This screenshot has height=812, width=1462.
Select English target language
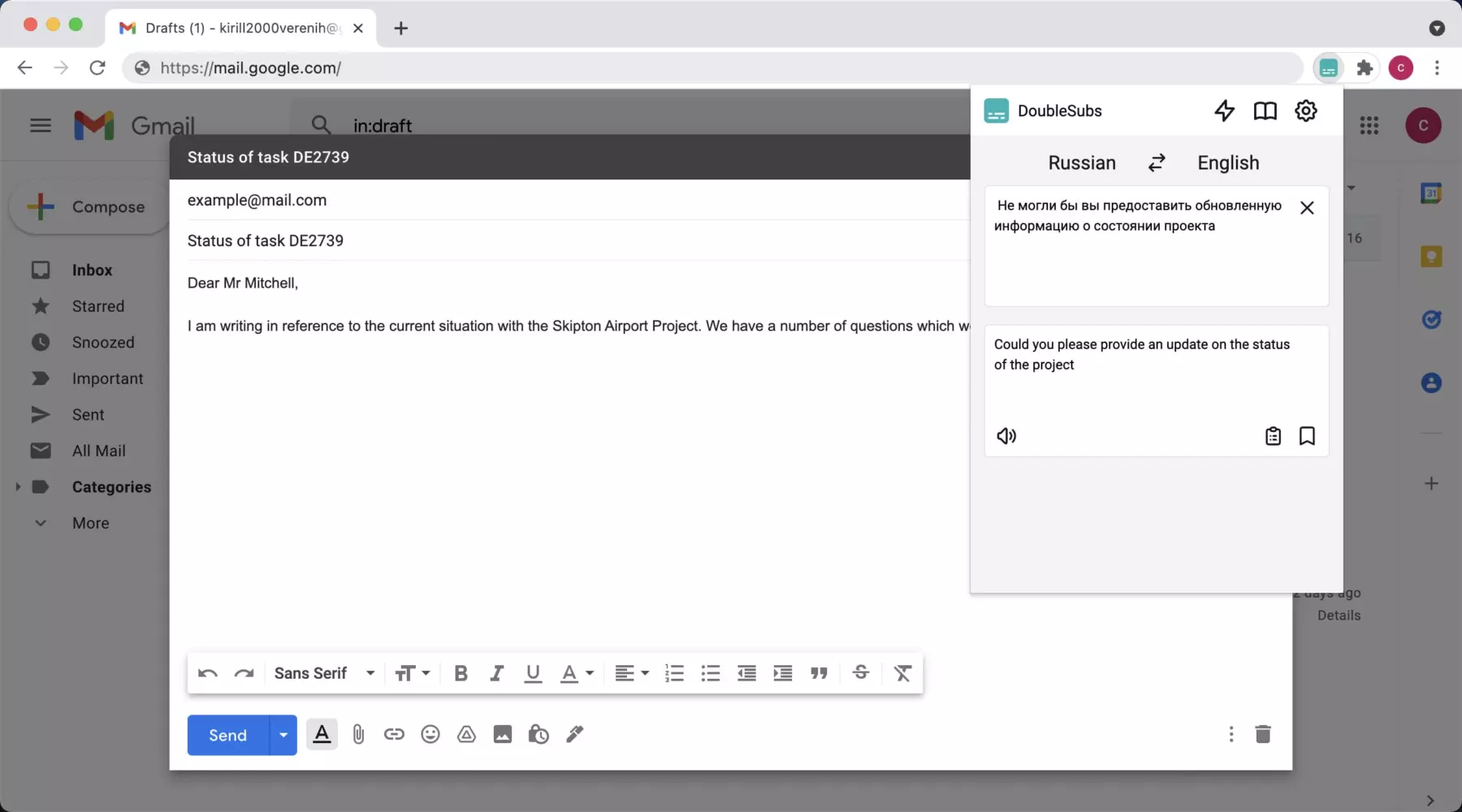(x=1228, y=163)
